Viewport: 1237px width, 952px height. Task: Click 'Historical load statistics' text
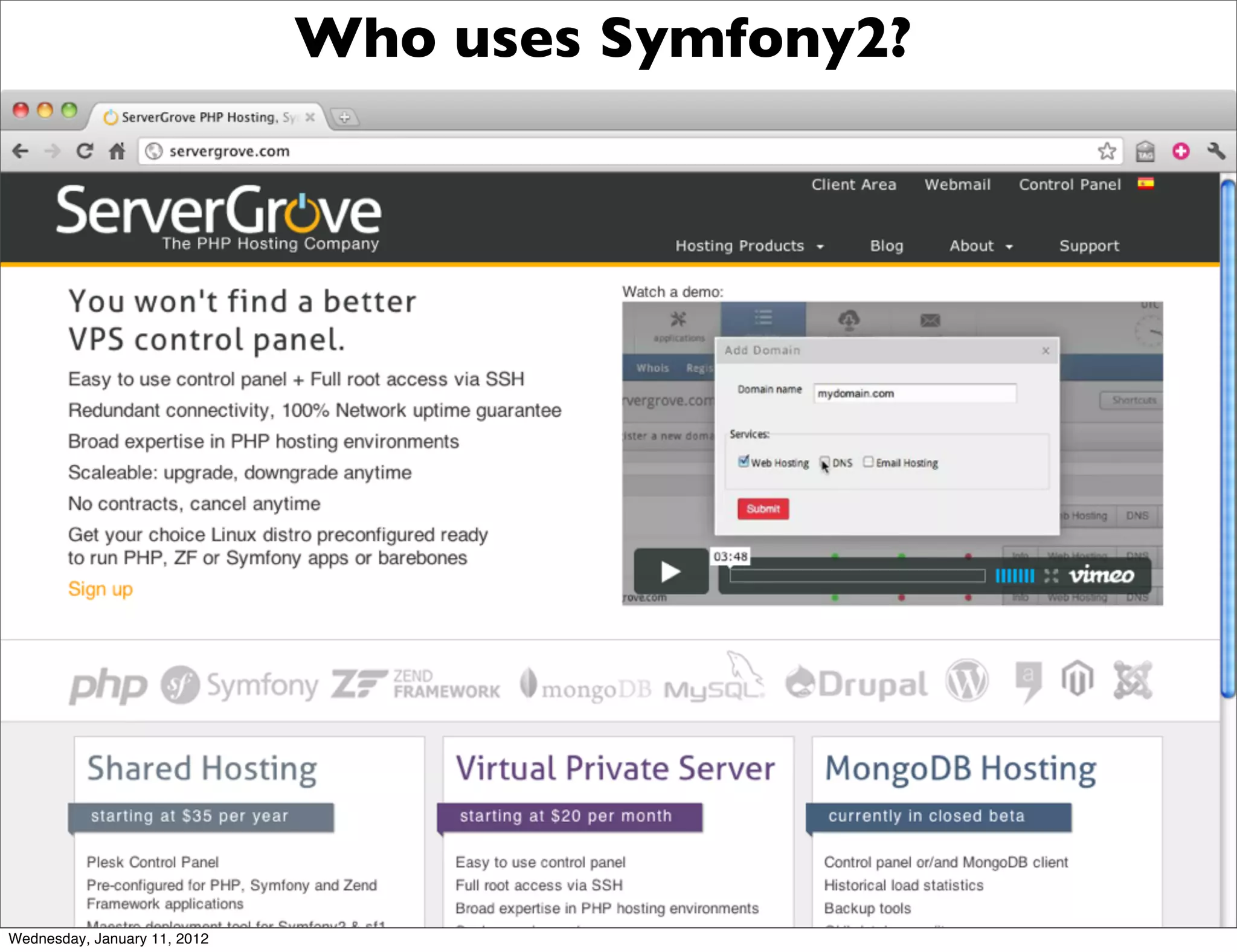point(904,886)
